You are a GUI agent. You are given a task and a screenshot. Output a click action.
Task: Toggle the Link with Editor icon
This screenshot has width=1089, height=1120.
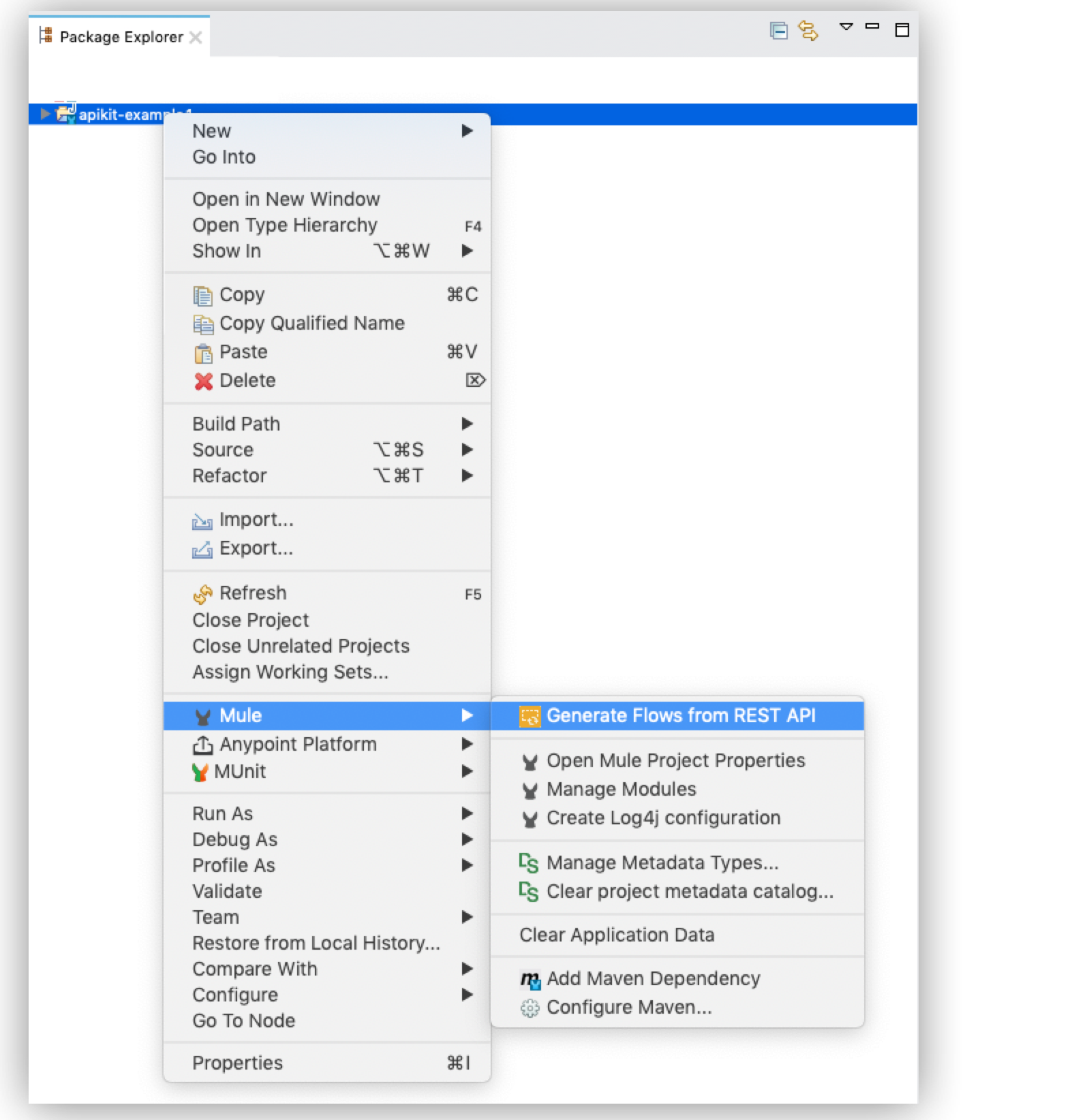[808, 31]
